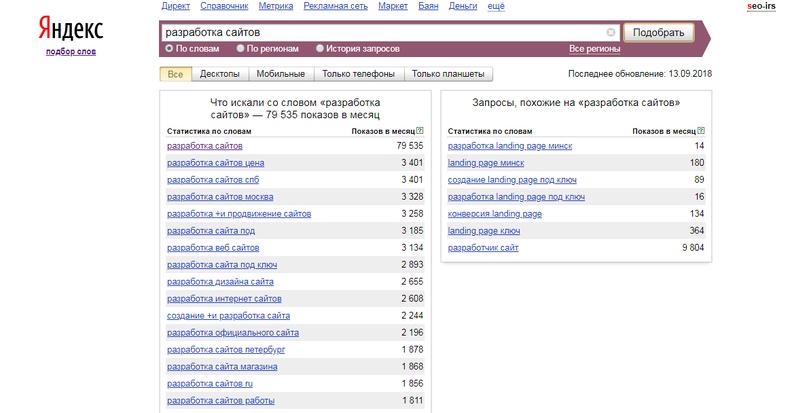Image resolution: width=807 pixels, height=413 pixels.
Task: Focus the search query input field
Action: [x=390, y=32]
